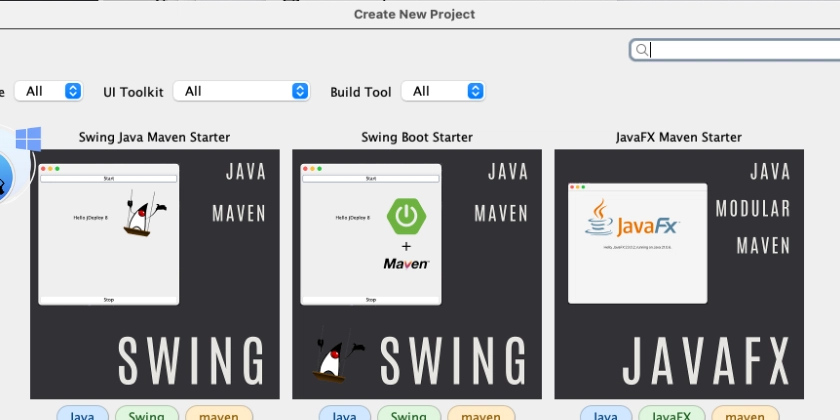Click the magnifier icon in the search field

click(641, 50)
